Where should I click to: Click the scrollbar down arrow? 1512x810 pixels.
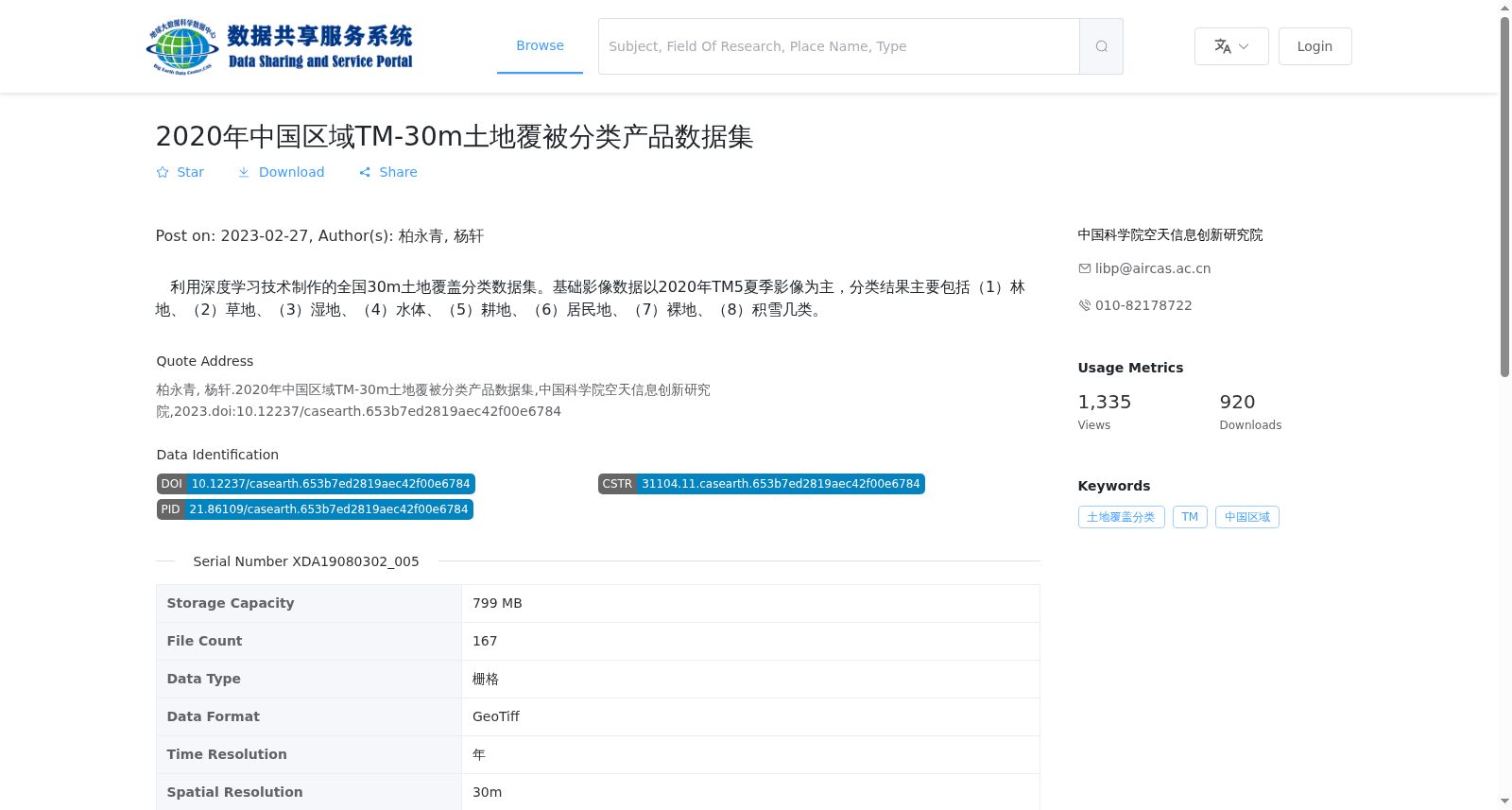coord(1504,801)
